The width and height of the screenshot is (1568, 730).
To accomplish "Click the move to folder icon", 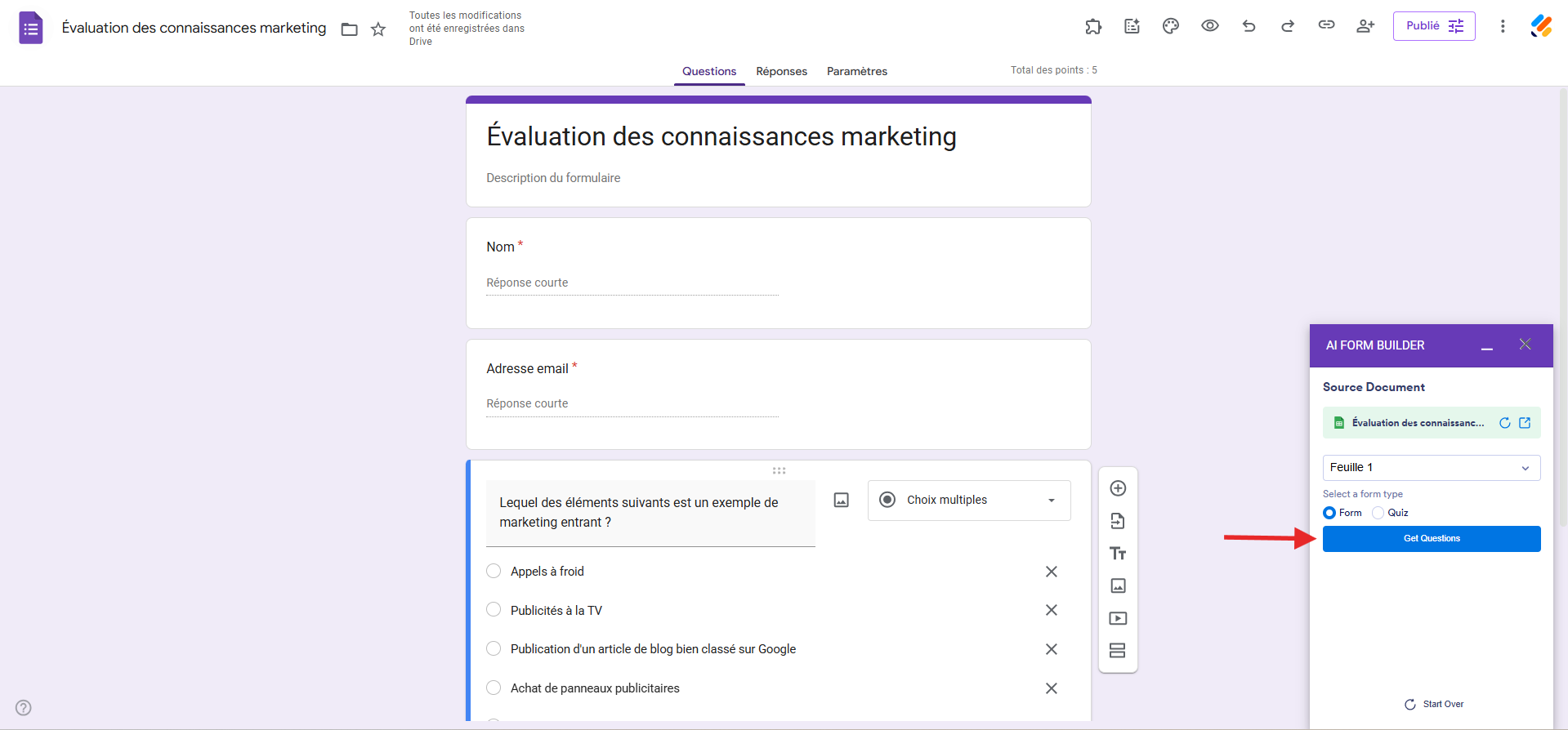I will 350,29.
